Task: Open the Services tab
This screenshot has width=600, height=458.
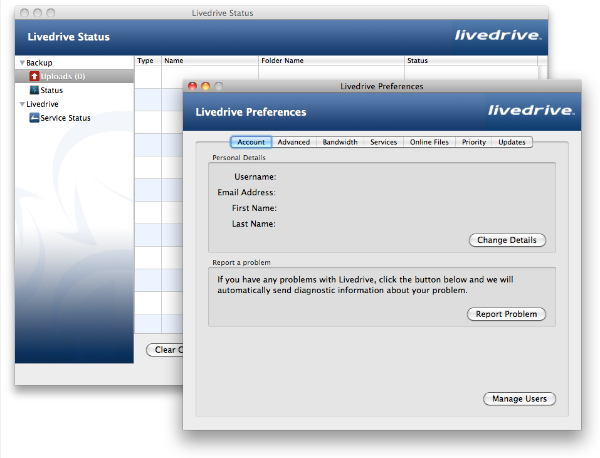Action: pos(383,142)
